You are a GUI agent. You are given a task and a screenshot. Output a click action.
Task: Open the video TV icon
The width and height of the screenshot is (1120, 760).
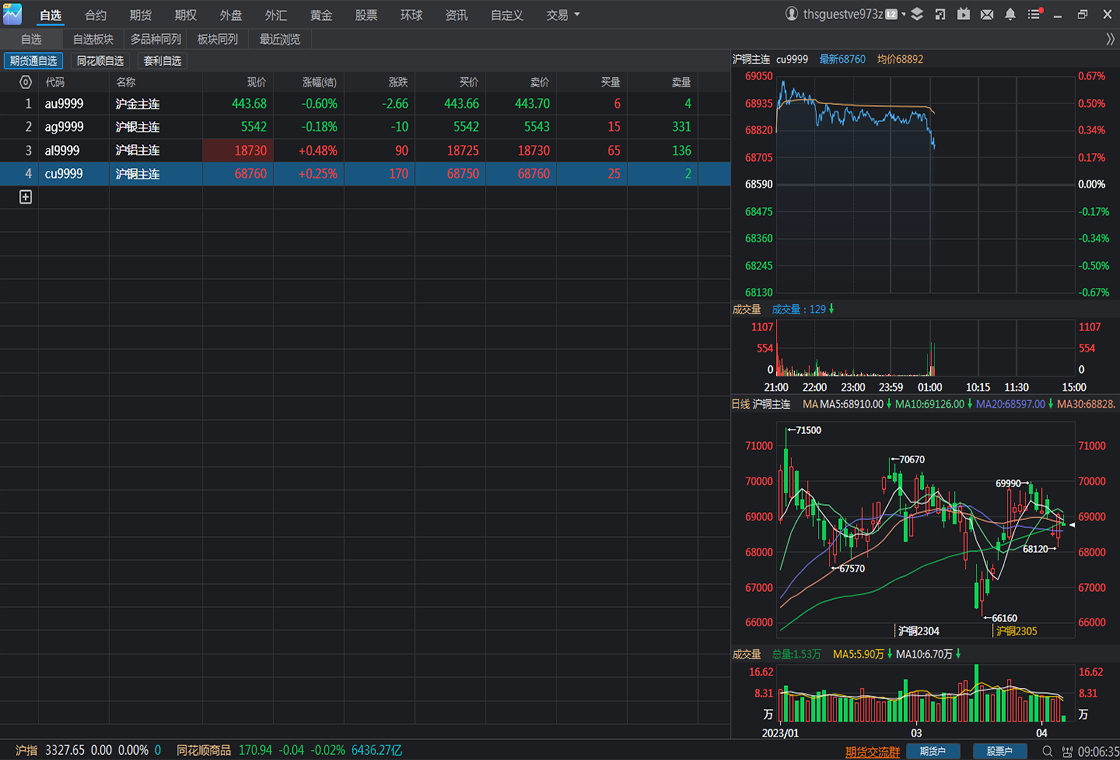point(964,14)
